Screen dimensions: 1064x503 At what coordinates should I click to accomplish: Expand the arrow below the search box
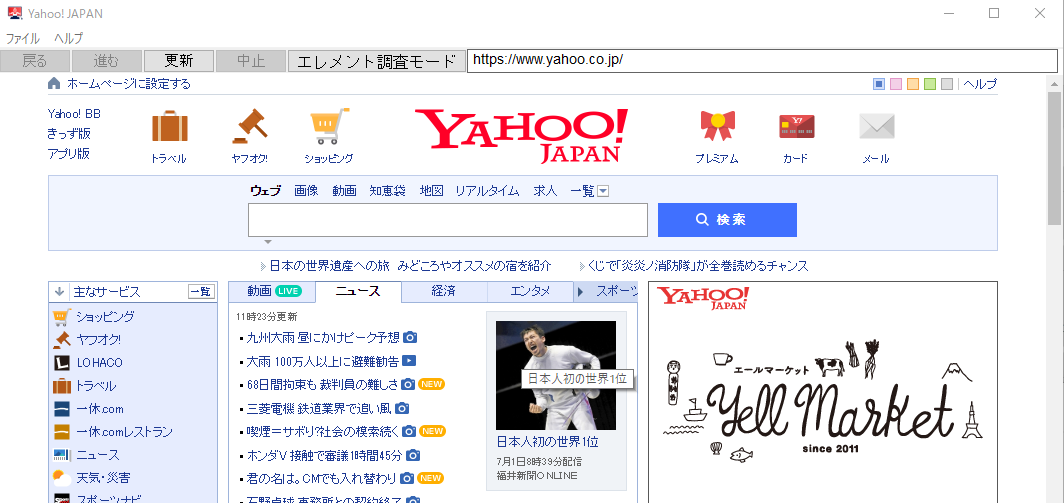tap(268, 242)
